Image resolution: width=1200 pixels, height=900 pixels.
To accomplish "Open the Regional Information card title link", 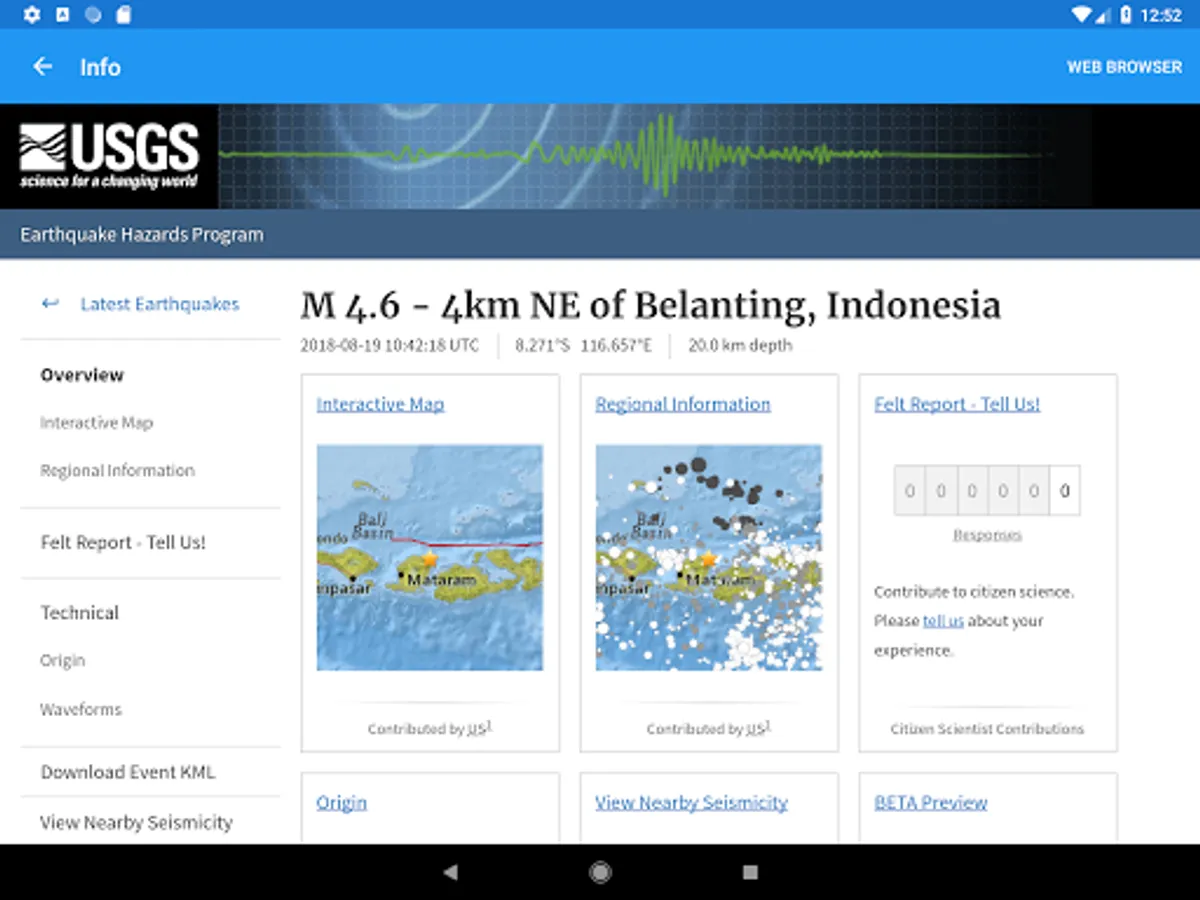I will click(x=683, y=404).
